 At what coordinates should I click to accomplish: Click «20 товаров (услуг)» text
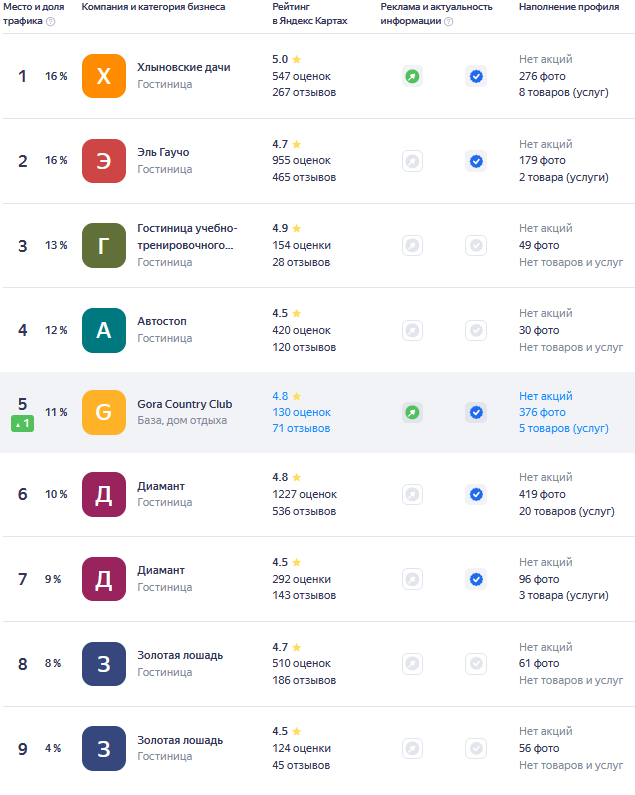567,511
